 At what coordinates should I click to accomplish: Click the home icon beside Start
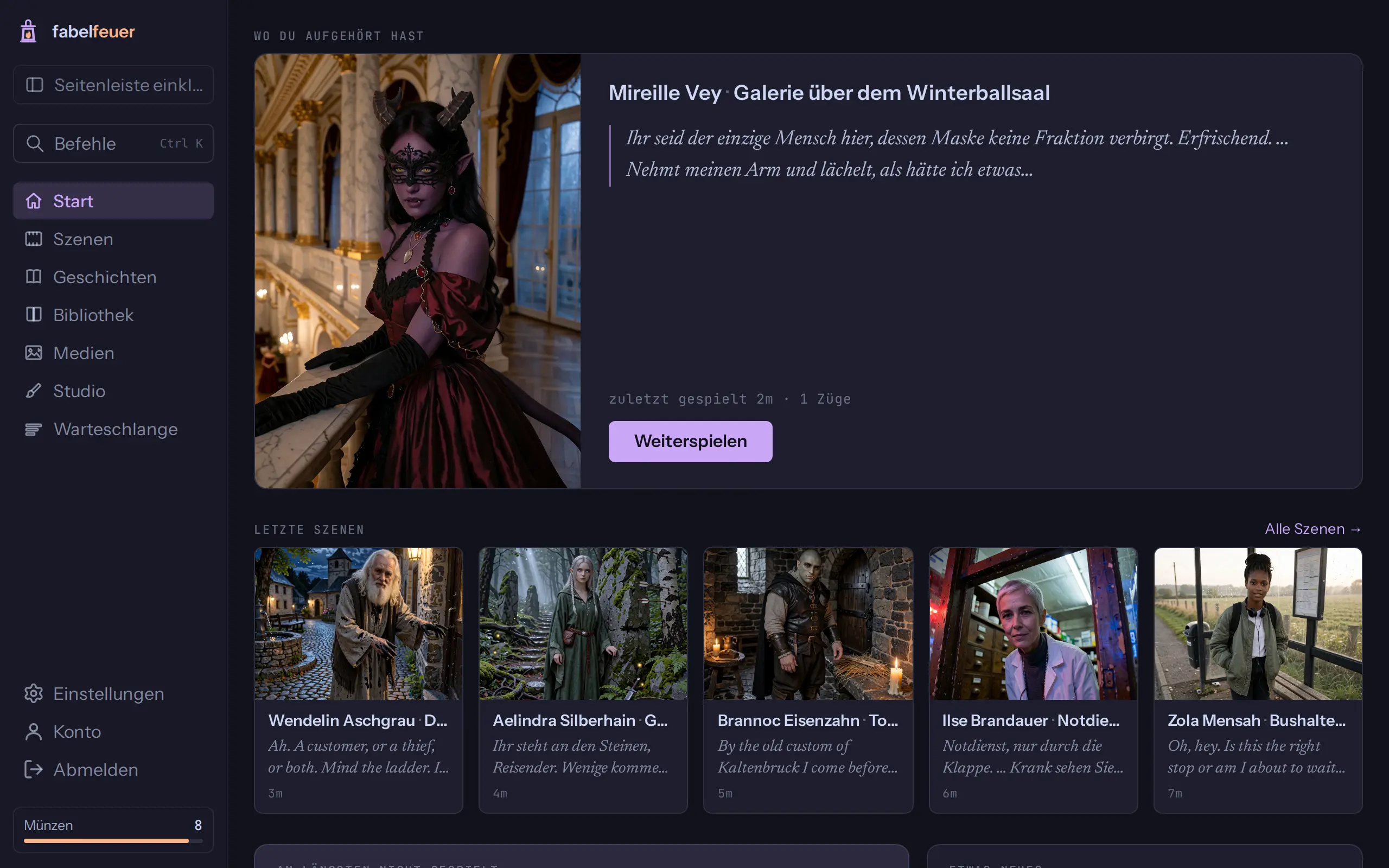pos(33,201)
